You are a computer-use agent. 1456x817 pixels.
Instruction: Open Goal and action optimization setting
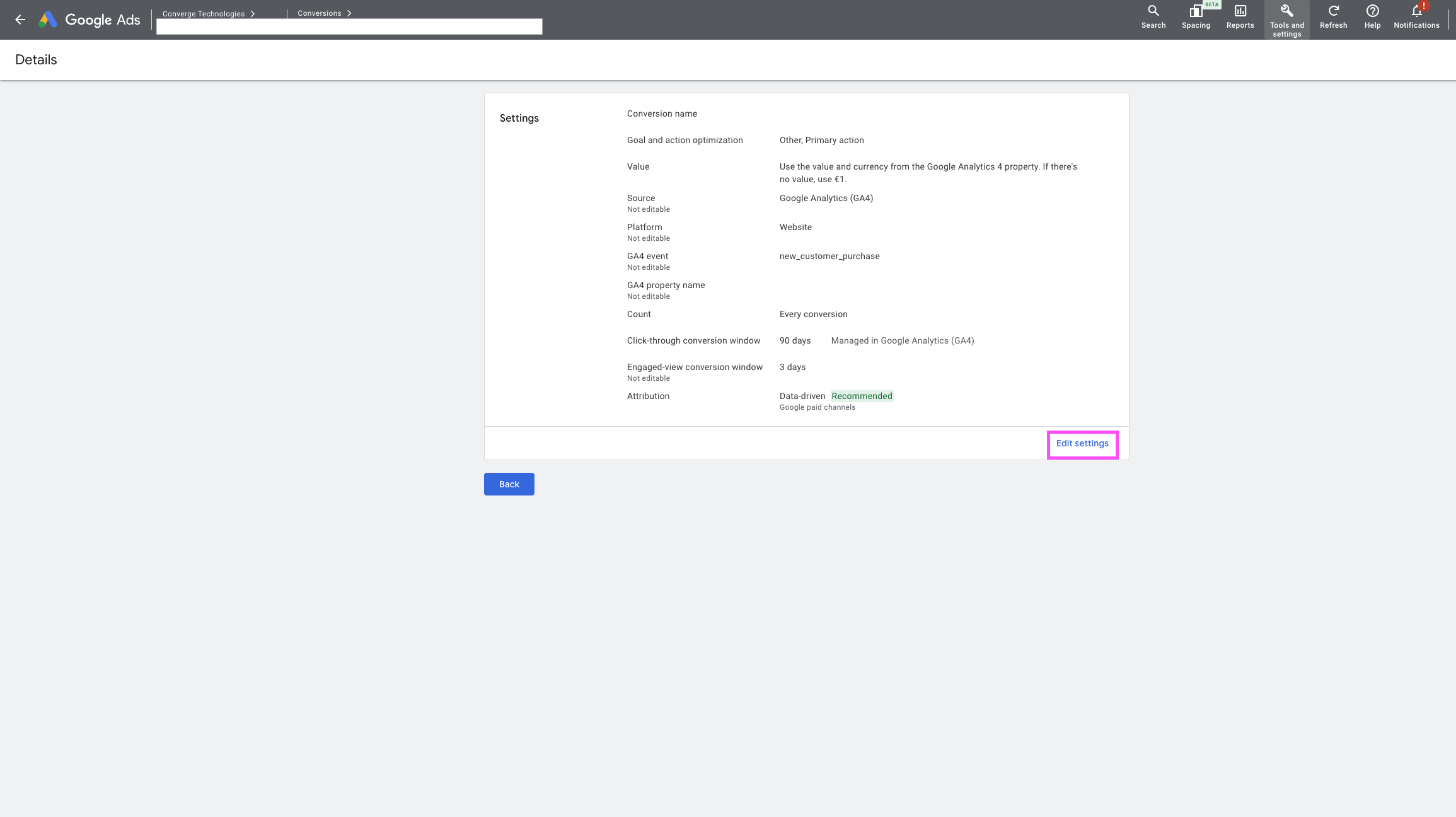pyautogui.click(x=685, y=141)
